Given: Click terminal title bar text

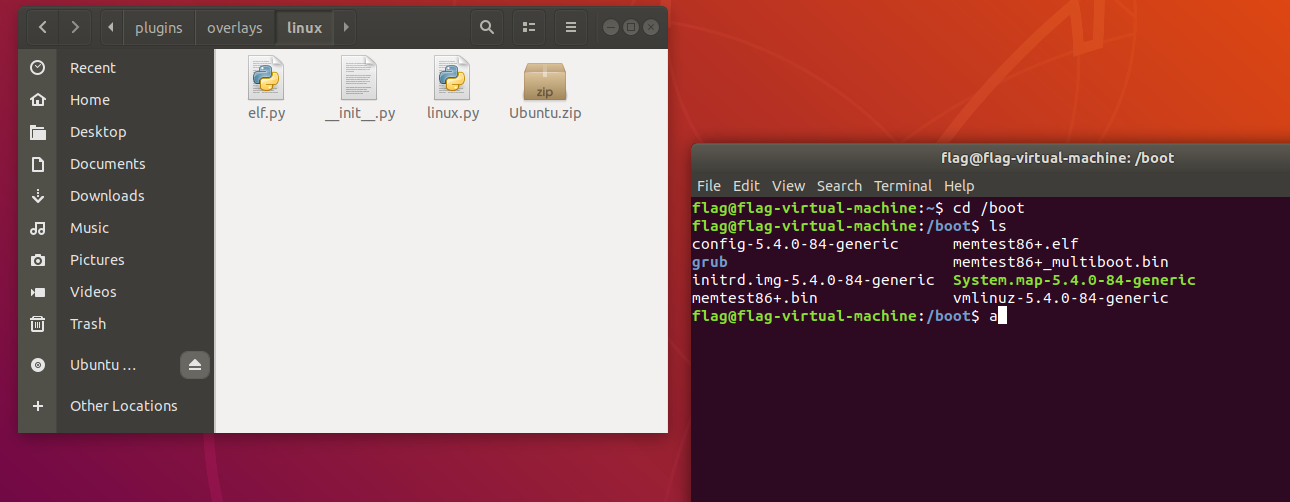Looking at the screenshot, I should pyautogui.click(x=1058, y=158).
